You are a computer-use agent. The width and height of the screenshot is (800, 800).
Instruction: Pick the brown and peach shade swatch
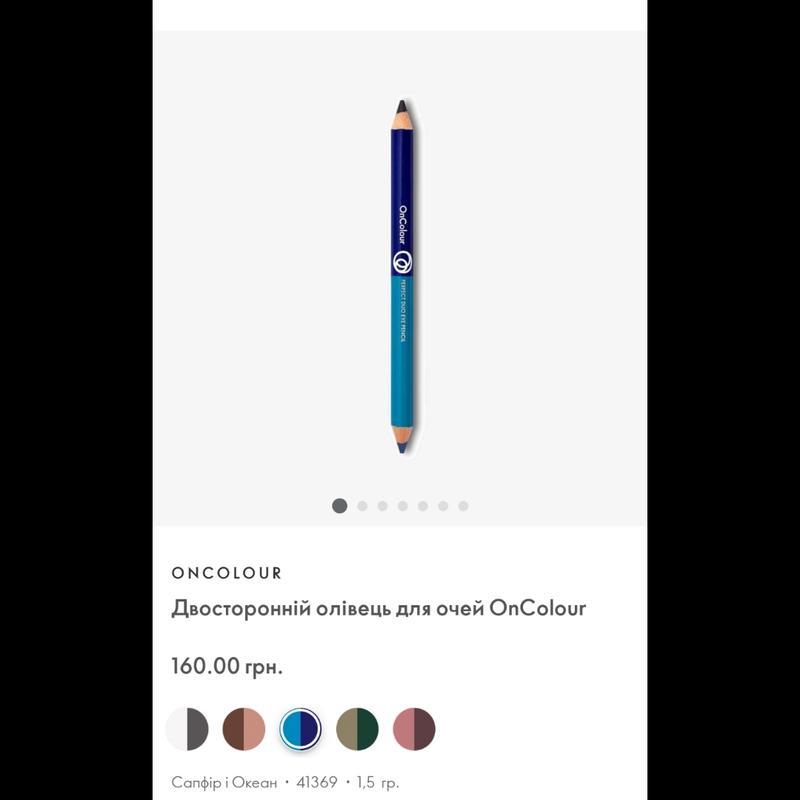tap(244, 729)
